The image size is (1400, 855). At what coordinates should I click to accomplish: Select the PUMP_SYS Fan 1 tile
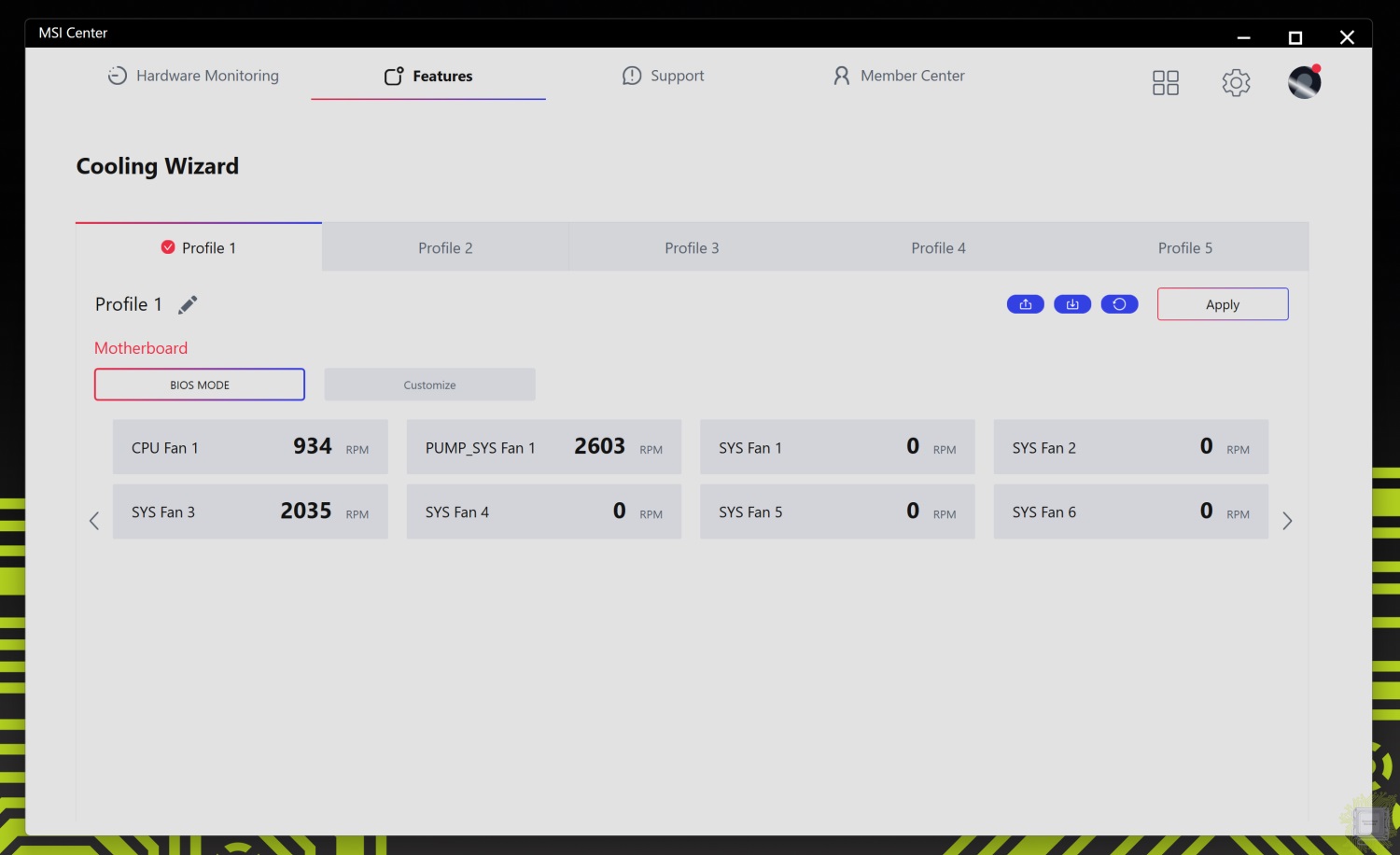point(543,447)
